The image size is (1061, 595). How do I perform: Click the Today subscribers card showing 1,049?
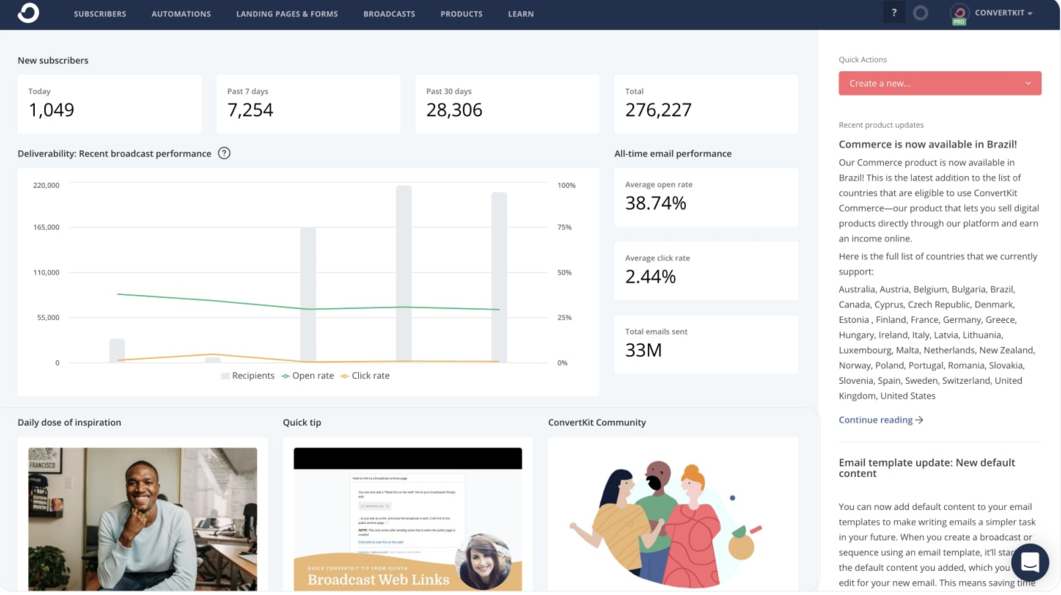110,104
